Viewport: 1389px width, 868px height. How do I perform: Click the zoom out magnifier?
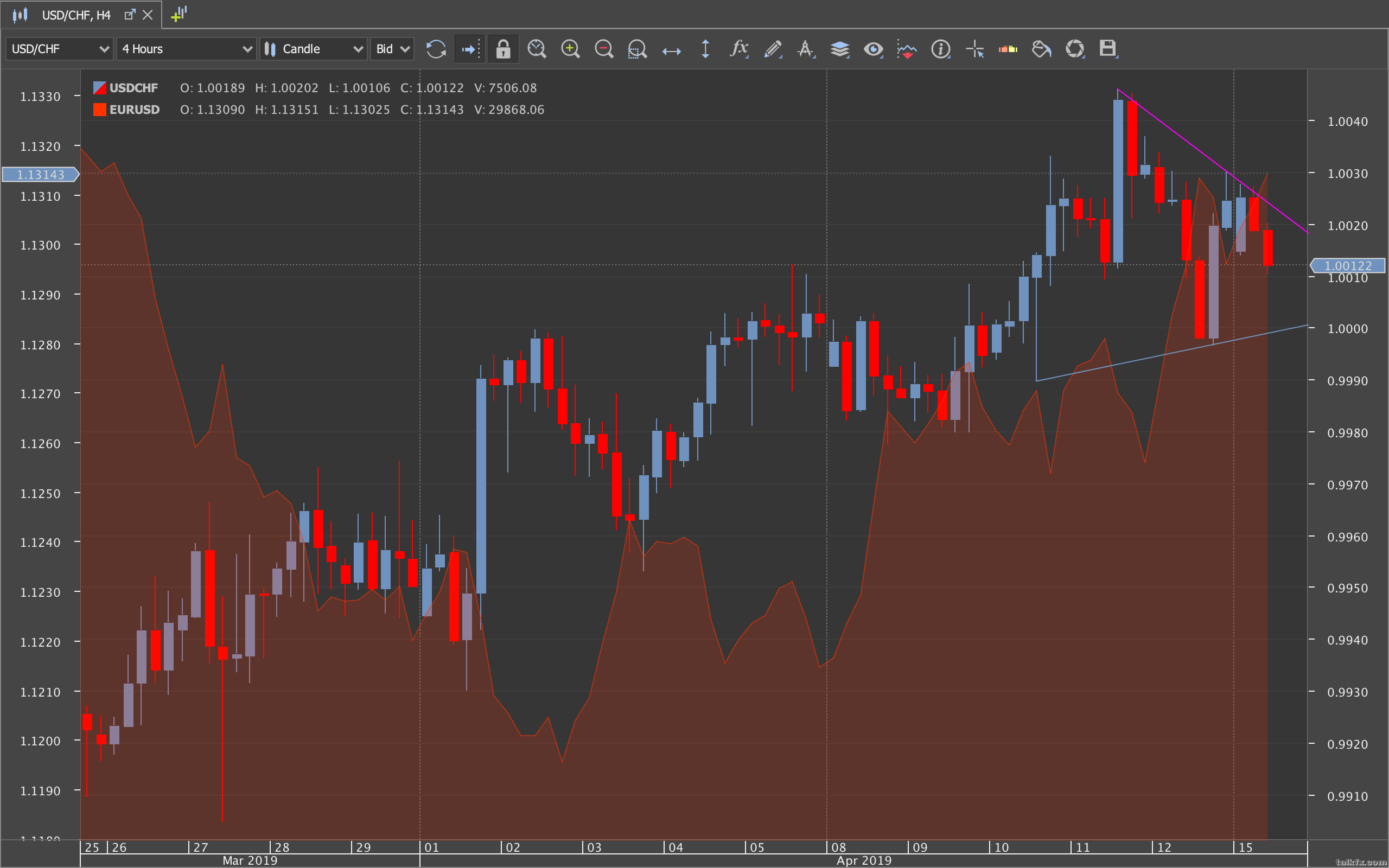pos(604,49)
